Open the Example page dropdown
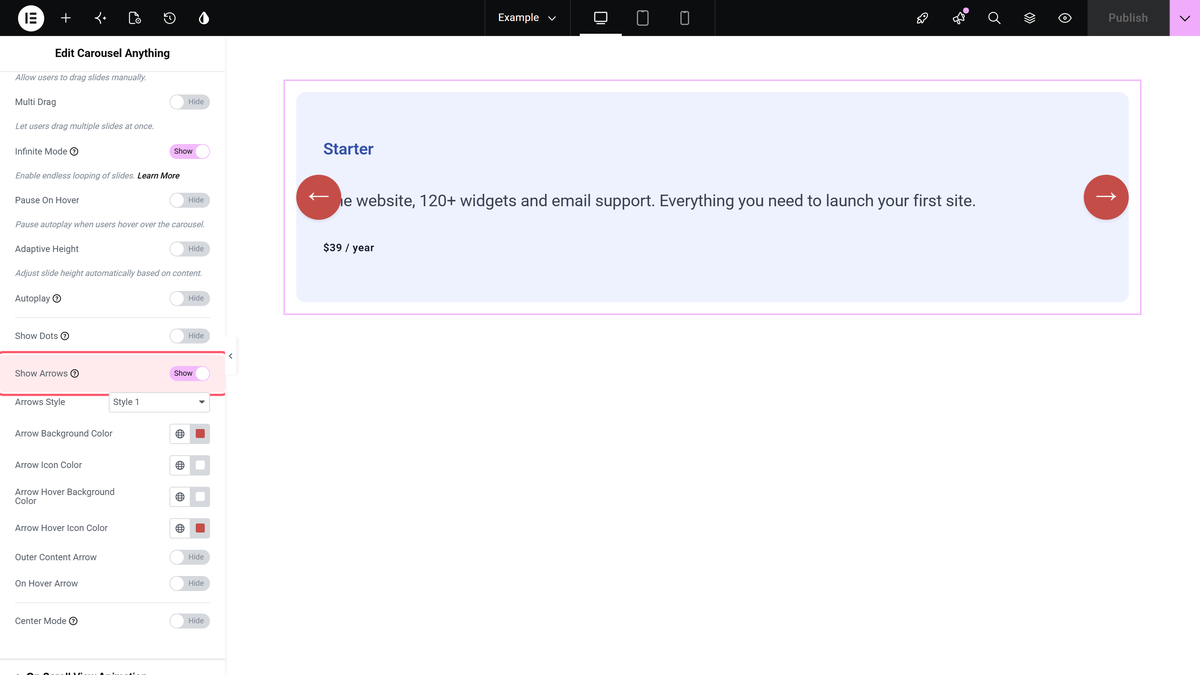1200x675 pixels. (527, 18)
